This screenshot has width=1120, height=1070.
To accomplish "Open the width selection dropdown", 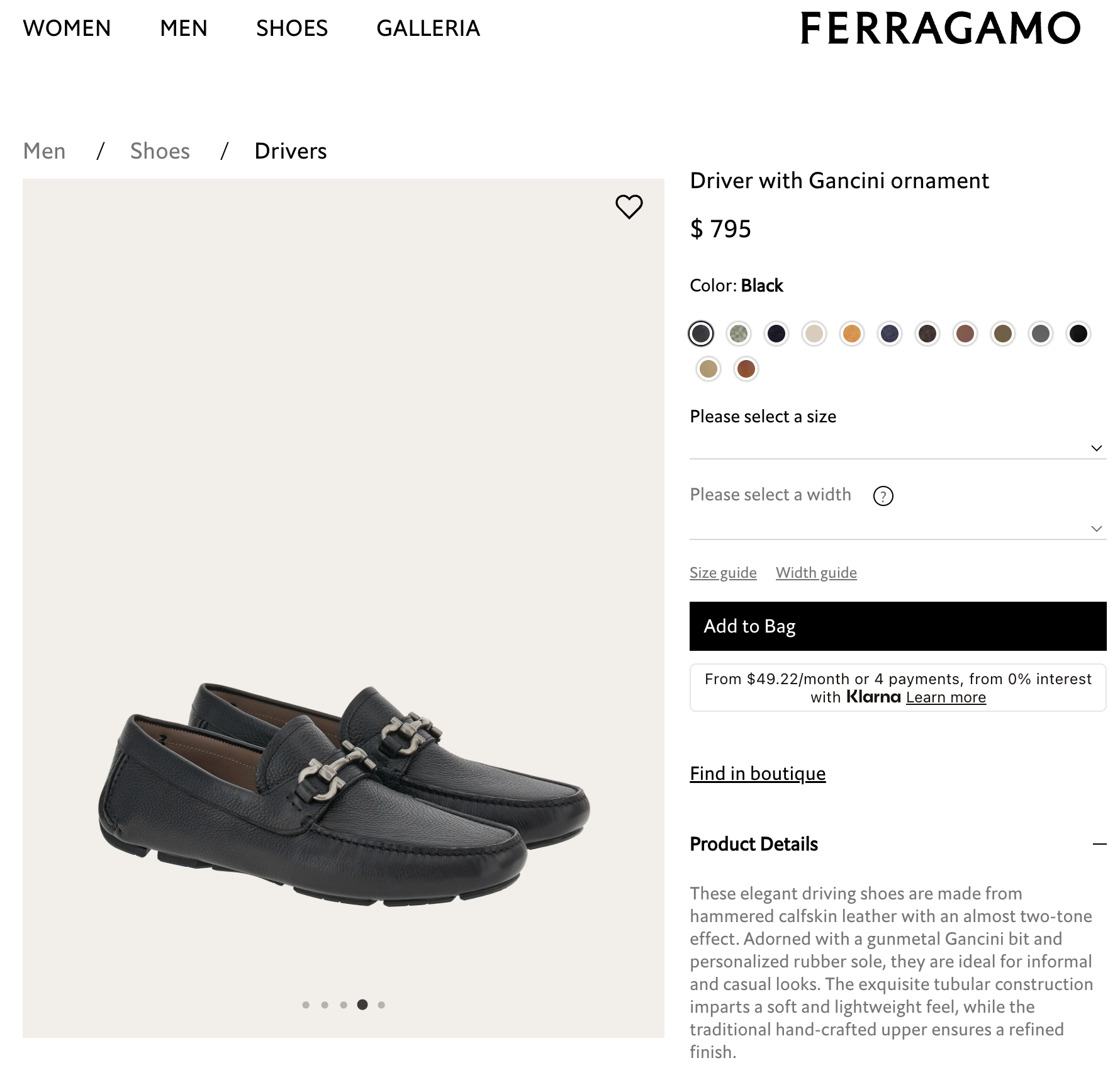I will pyautogui.click(x=1097, y=528).
